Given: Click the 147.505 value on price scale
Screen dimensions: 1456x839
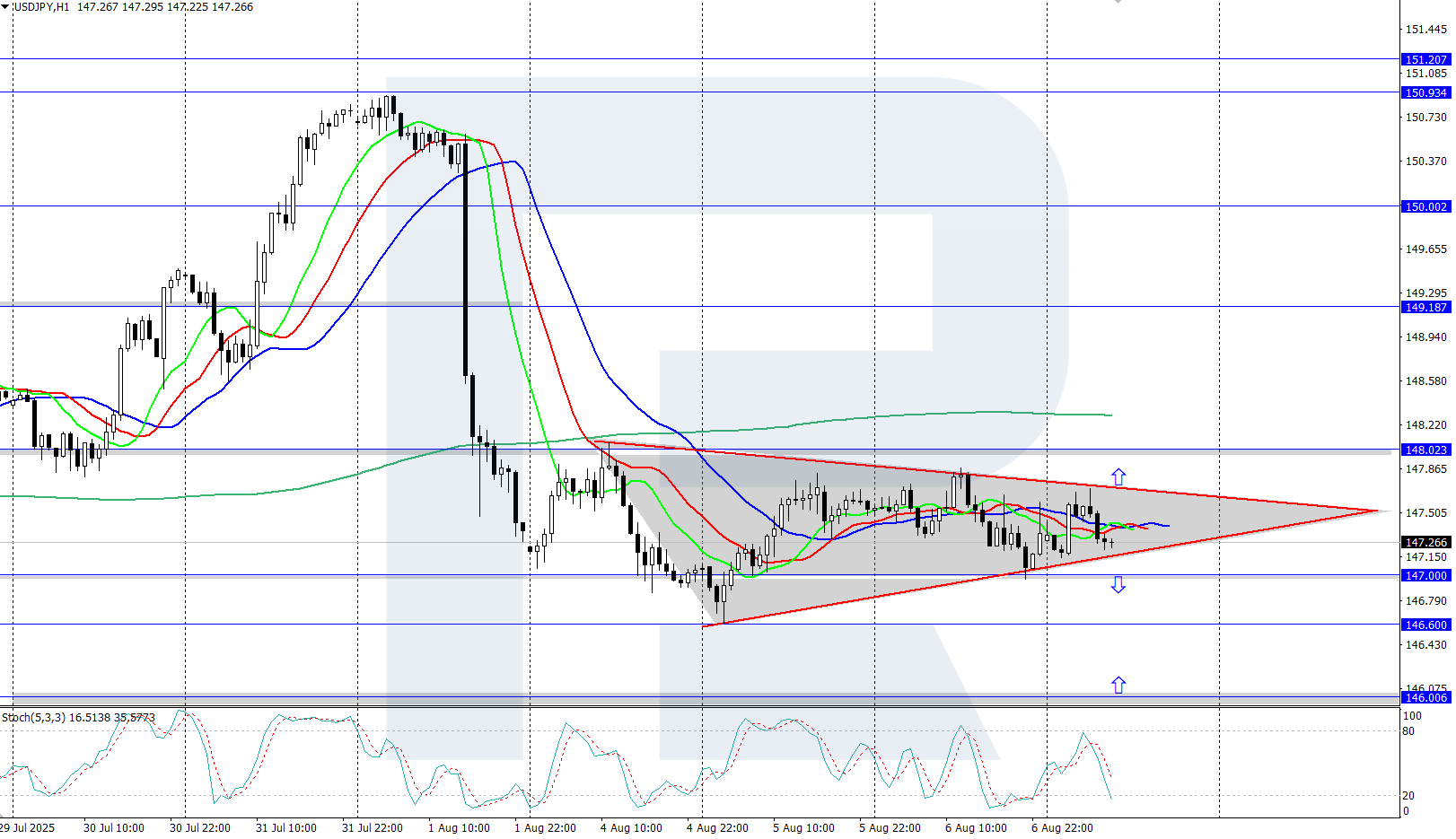Looking at the screenshot, I should (x=1425, y=512).
